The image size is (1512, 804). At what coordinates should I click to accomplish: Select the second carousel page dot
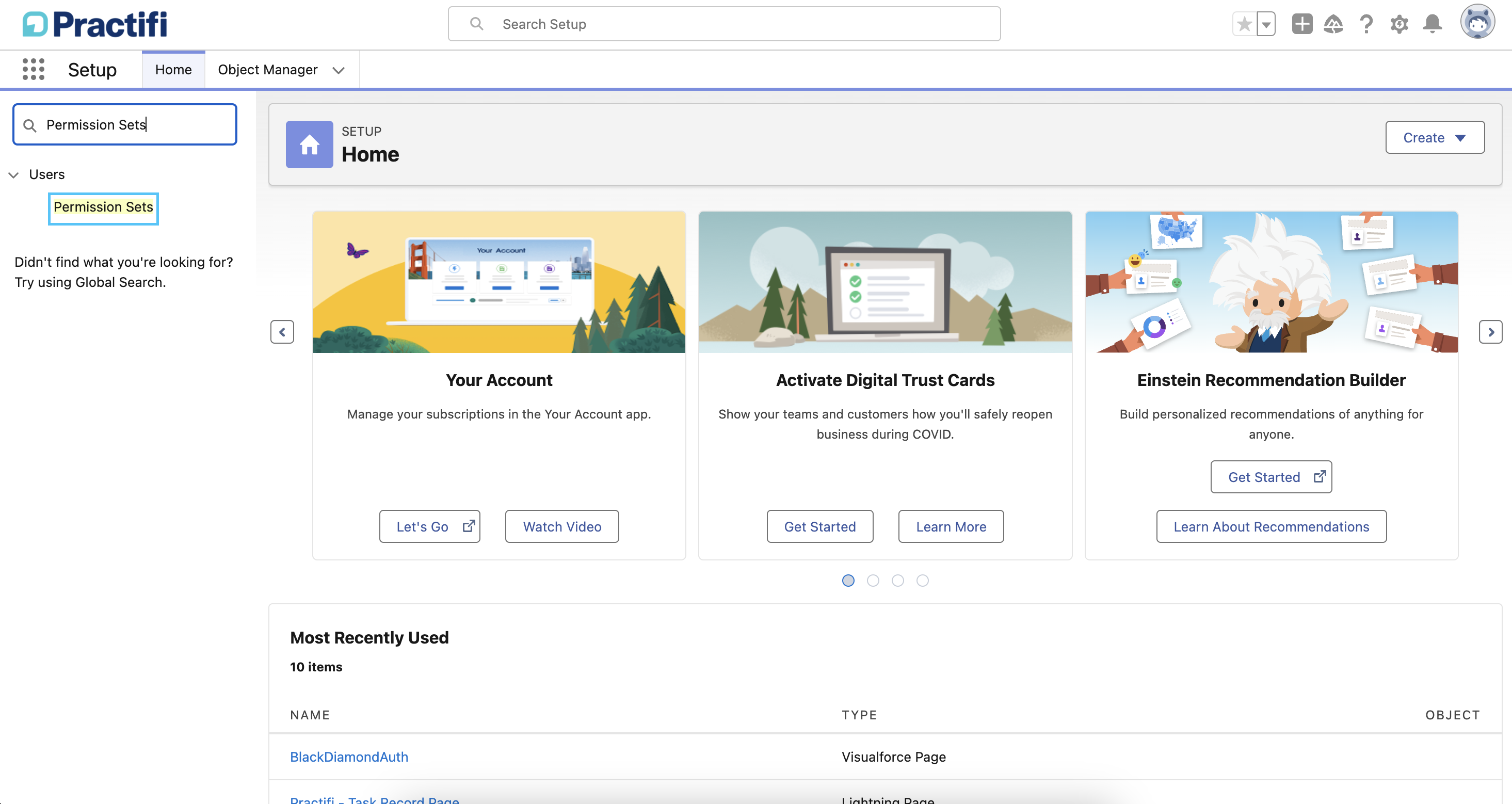click(x=873, y=581)
